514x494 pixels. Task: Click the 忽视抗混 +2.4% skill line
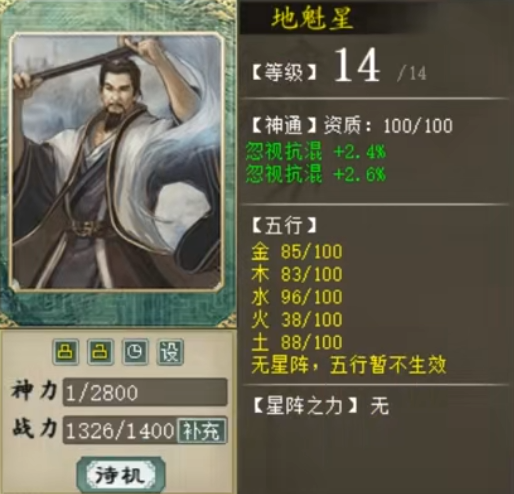click(x=316, y=152)
